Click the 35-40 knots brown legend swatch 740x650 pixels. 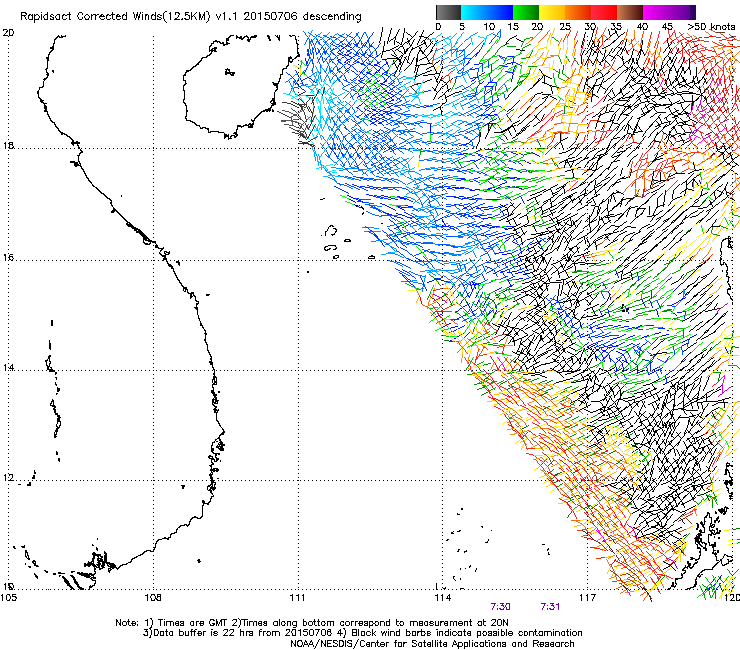coord(630,12)
